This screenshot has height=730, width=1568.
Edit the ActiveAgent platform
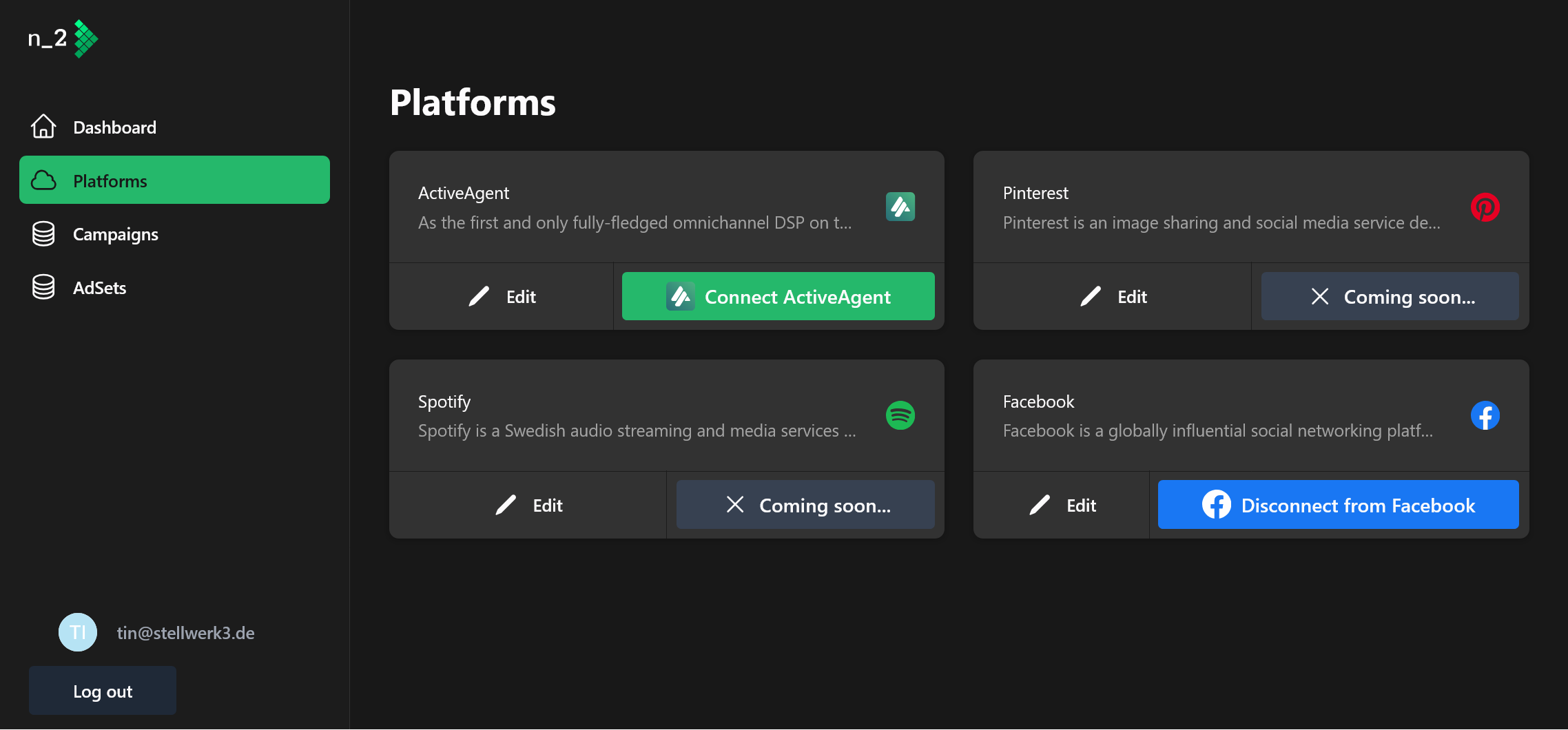click(x=502, y=297)
